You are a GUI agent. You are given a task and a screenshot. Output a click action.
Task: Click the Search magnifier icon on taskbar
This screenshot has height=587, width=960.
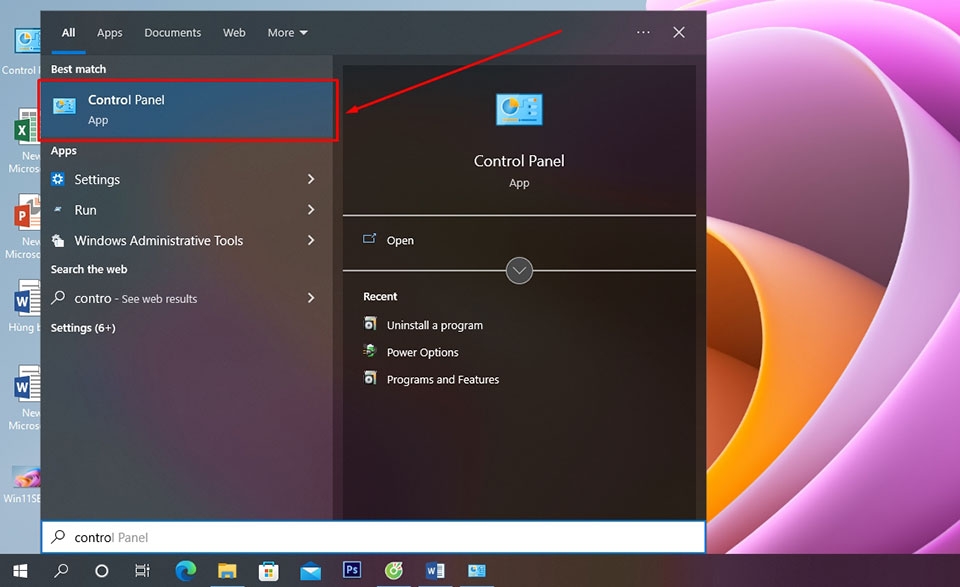(x=61, y=571)
